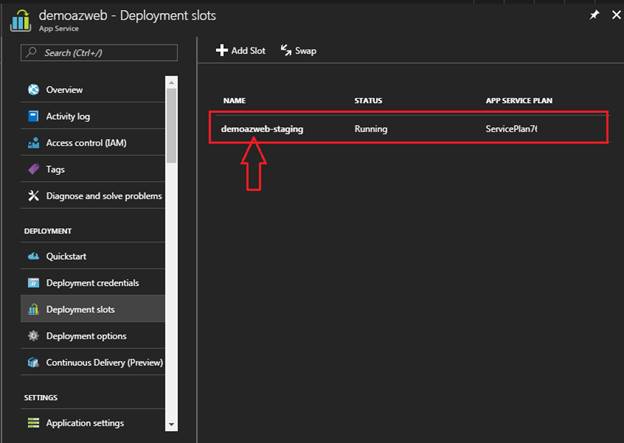Select the Tags icon
Screen dimensions: 624x443
(33, 169)
